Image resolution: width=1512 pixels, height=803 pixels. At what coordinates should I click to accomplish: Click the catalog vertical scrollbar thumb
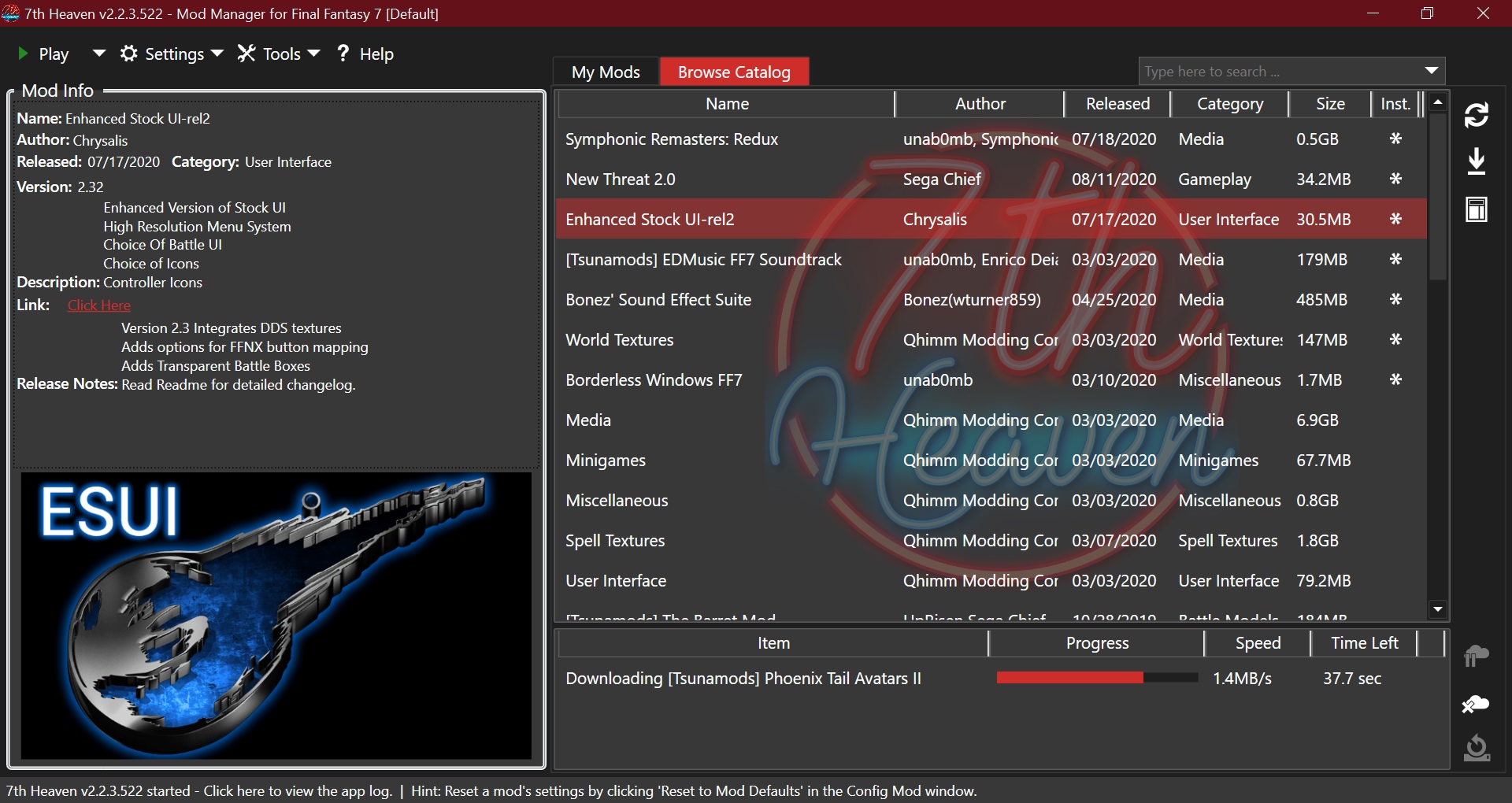click(1438, 197)
